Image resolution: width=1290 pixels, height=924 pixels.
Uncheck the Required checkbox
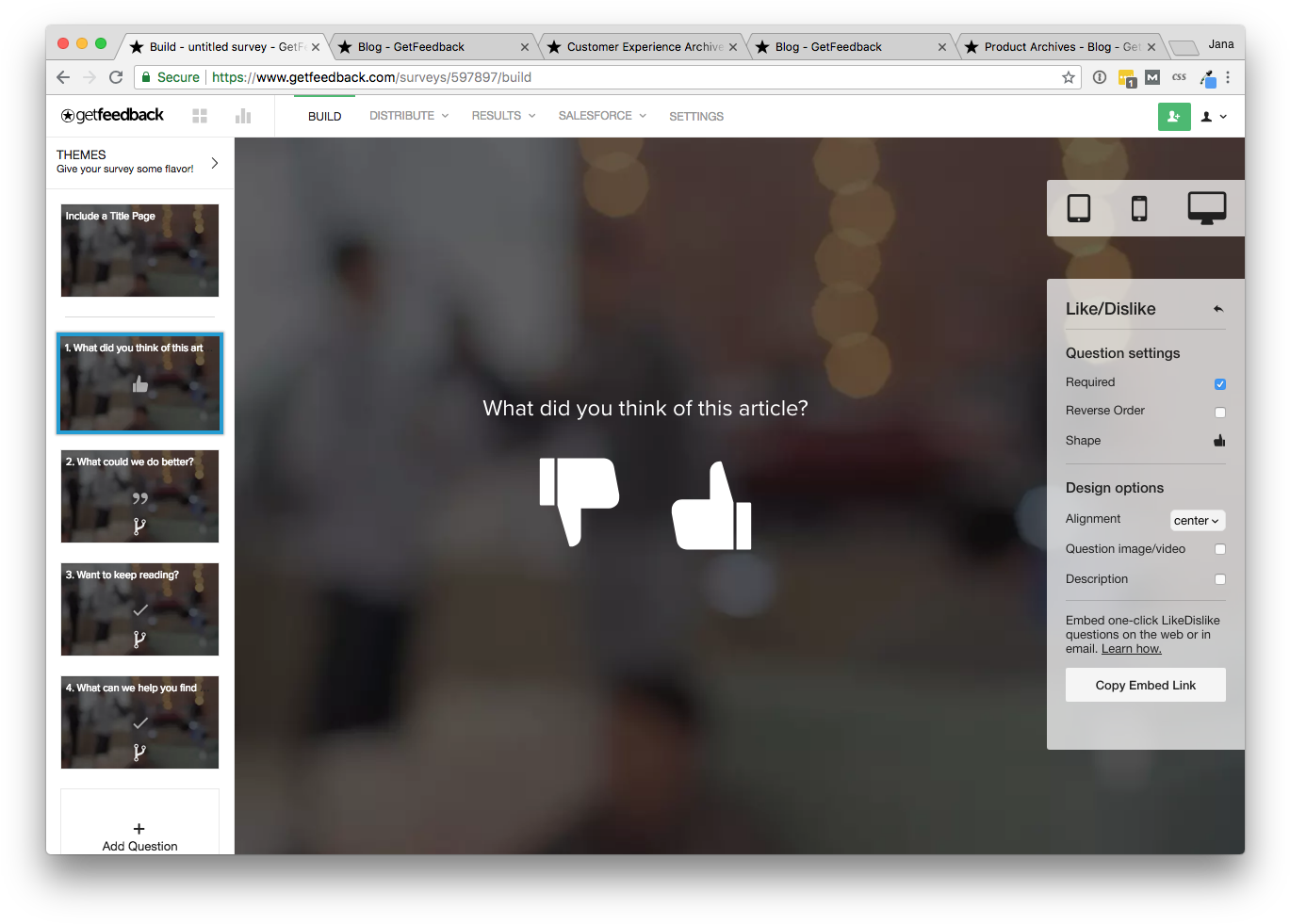(x=1220, y=383)
